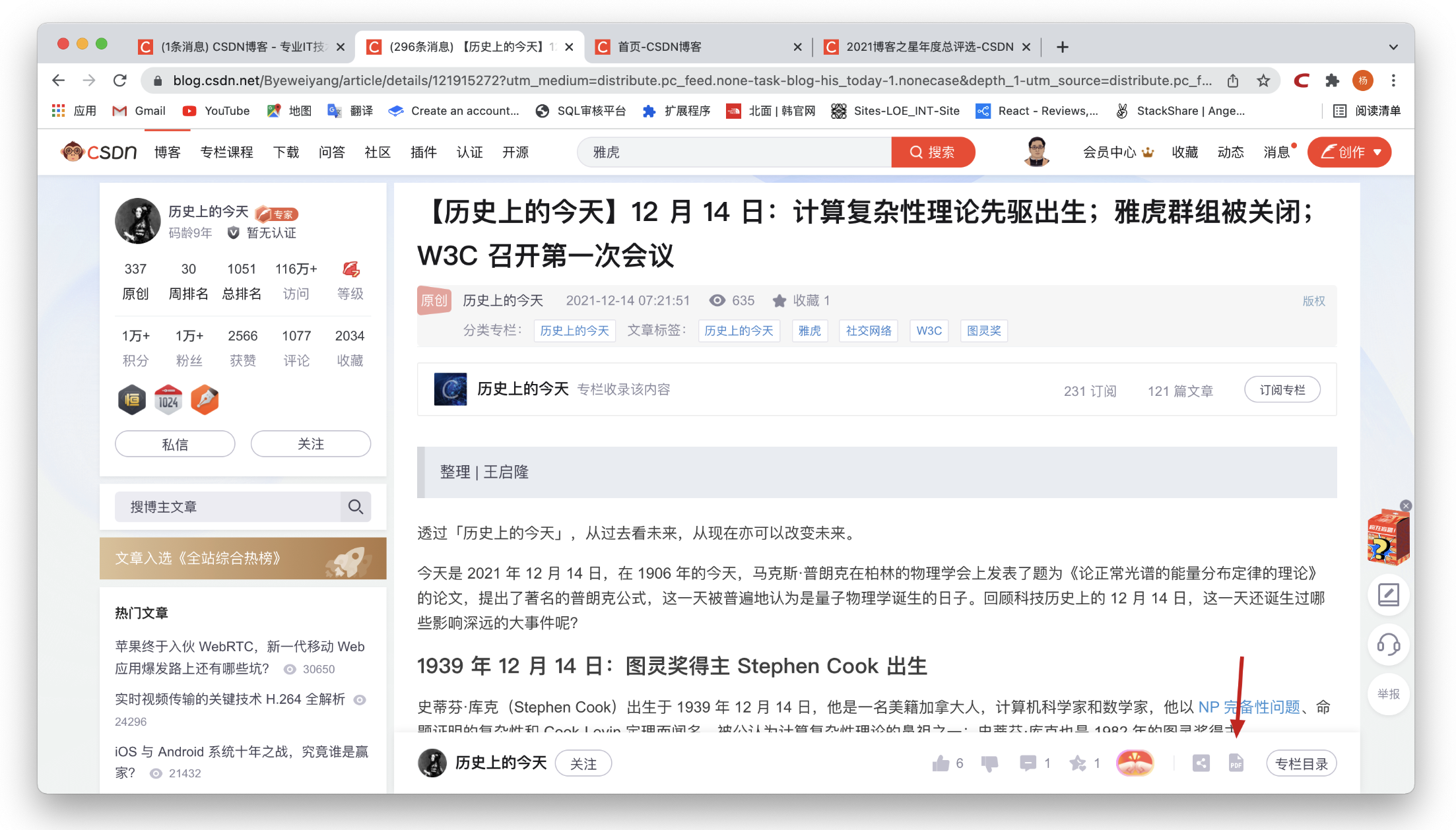Open 会员中心 with crown icon

pyautogui.click(x=1118, y=152)
